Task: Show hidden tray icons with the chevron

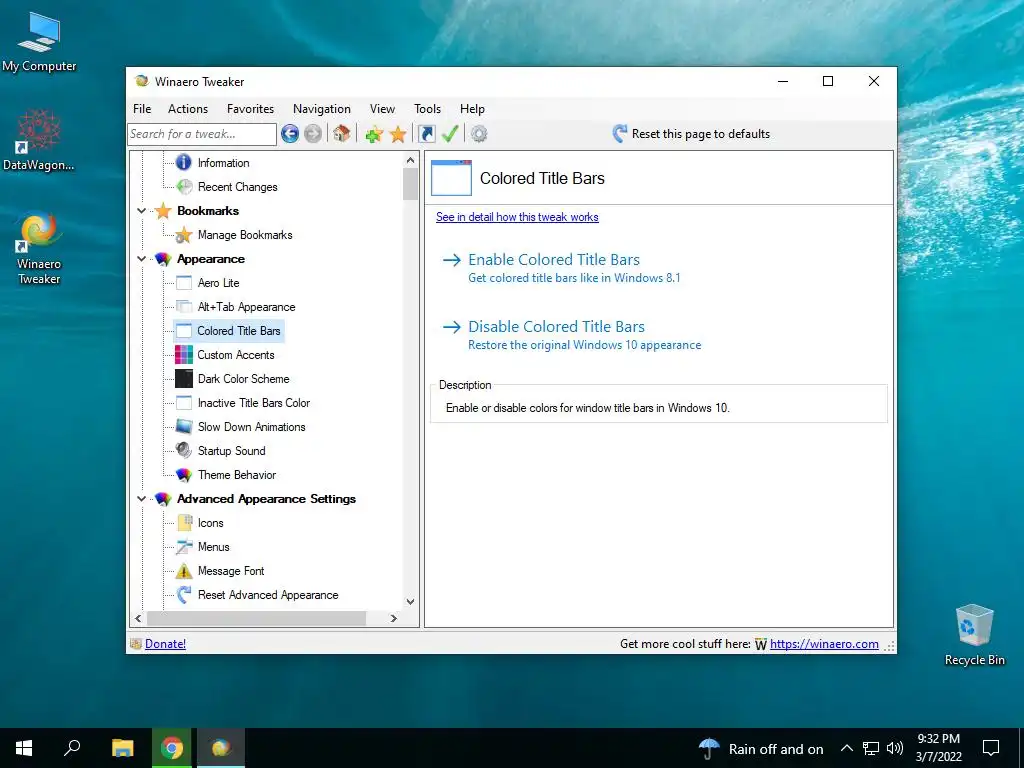Action: pos(846,748)
